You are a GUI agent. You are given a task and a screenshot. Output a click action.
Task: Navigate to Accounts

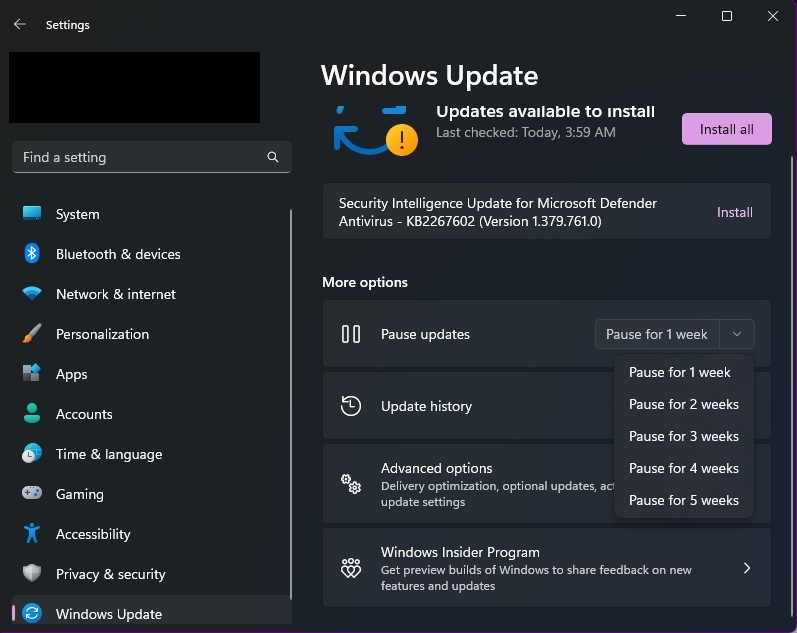(x=151, y=414)
